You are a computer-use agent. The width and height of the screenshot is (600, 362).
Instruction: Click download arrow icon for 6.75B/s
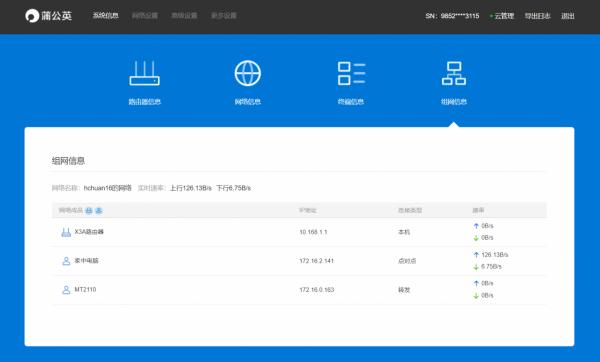point(476,267)
